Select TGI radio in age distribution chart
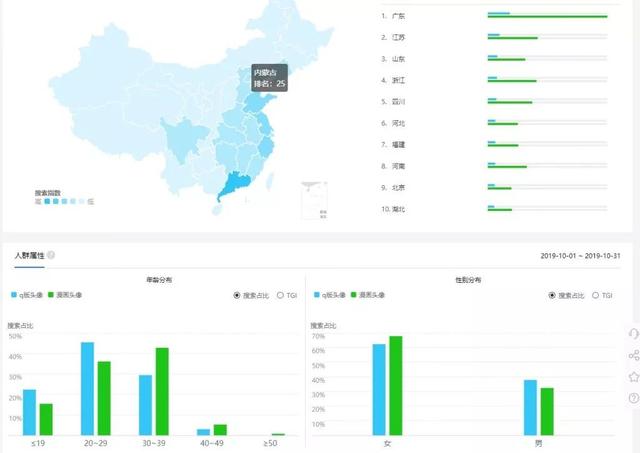The image size is (640, 453). 281,295
